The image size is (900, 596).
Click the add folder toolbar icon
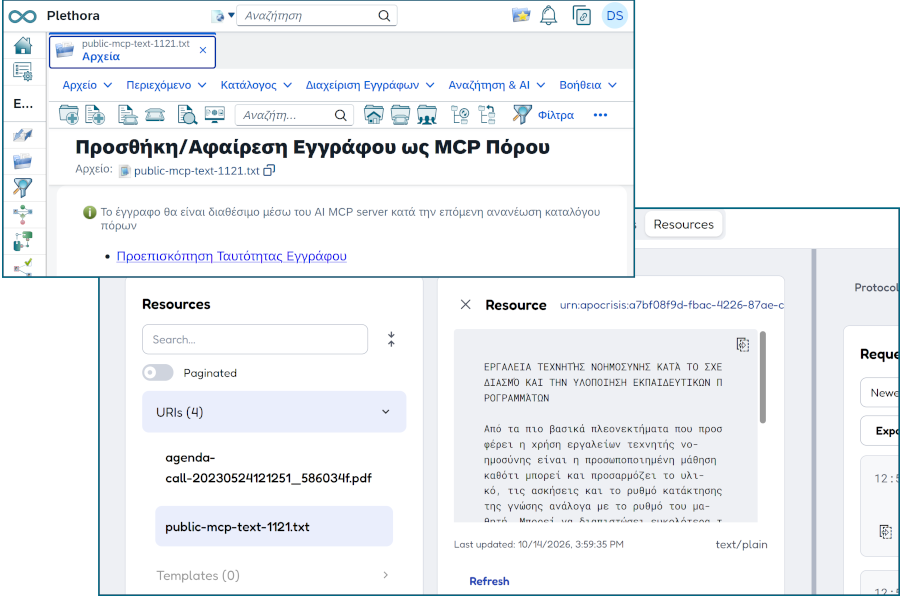(69, 115)
